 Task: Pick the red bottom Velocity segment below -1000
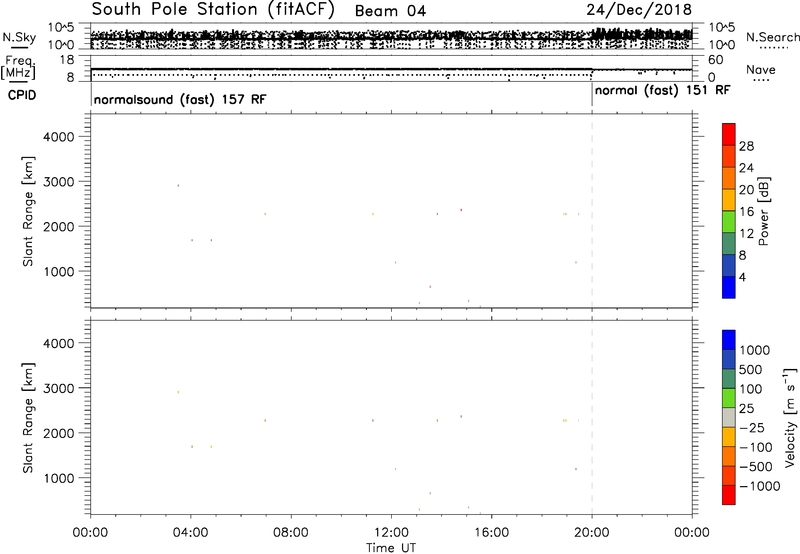729,495
